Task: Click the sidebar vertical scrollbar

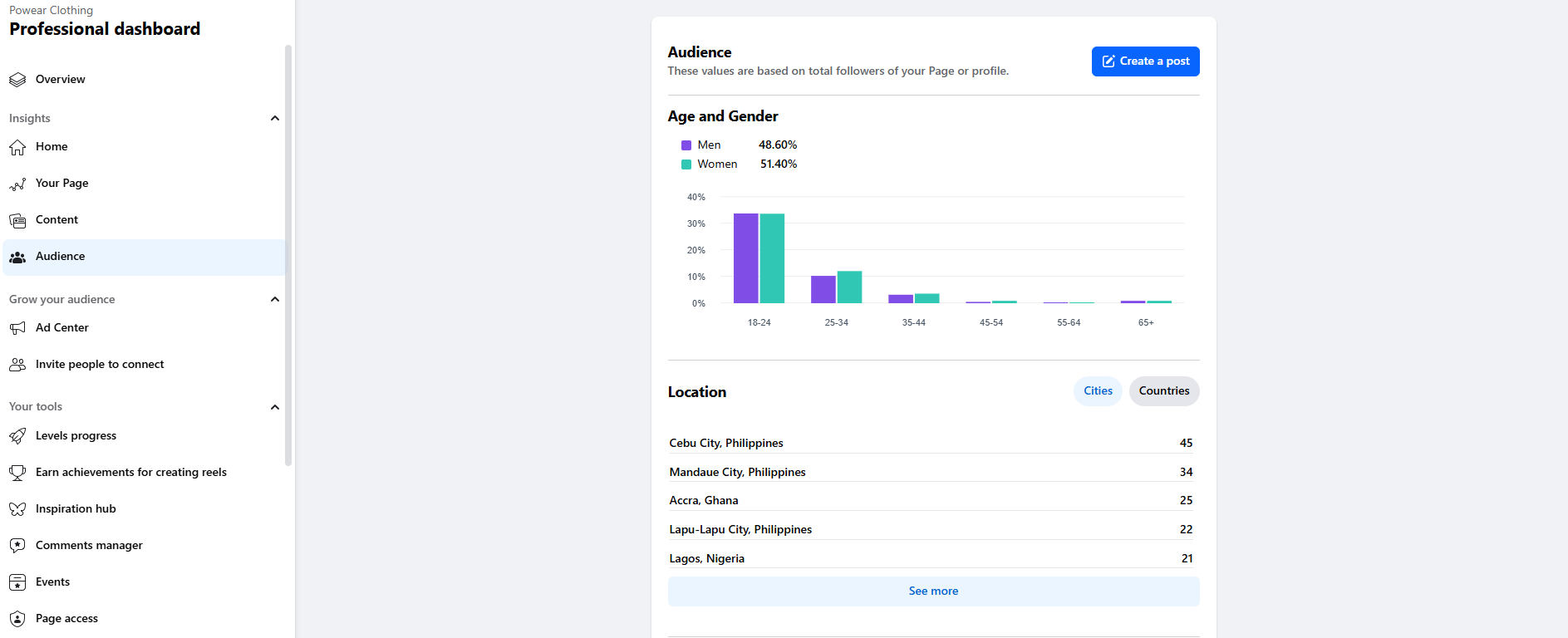Action: (x=288, y=249)
